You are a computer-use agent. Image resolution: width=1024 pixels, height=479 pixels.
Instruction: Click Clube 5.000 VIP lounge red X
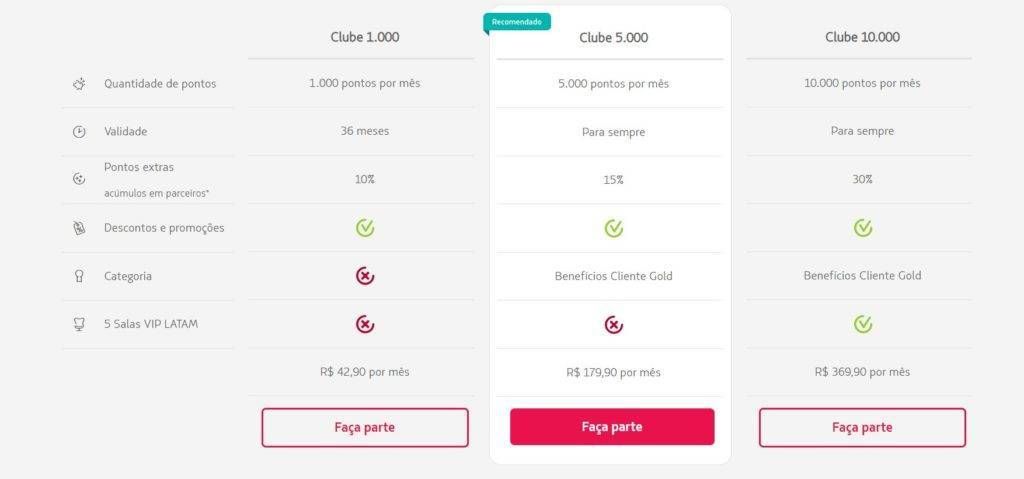(613, 324)
